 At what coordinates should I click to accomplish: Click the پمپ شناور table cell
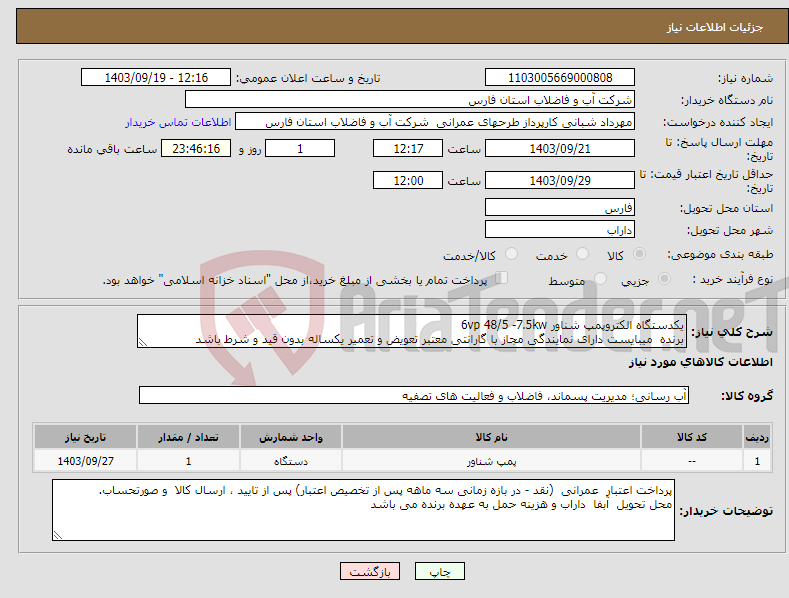pos(491,461)
